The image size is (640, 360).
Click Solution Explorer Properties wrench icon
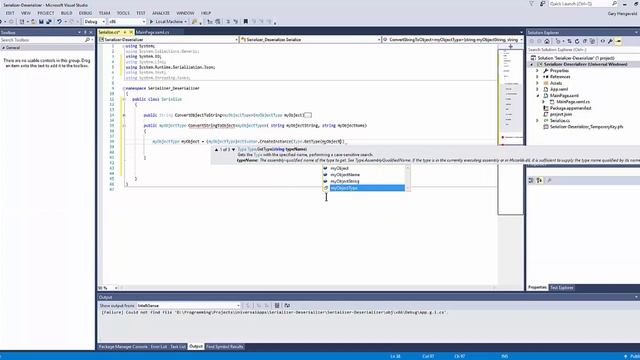pyautogui.click(x=610, y=41)
